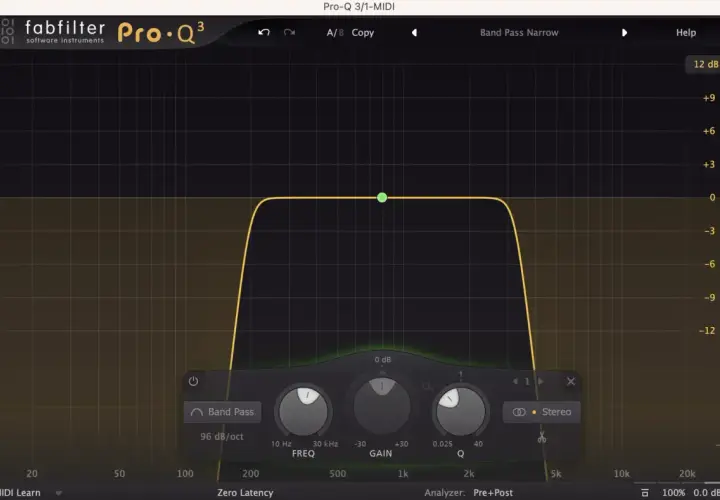
Task: Click the output options icon beside 100%
Action: 645,493
